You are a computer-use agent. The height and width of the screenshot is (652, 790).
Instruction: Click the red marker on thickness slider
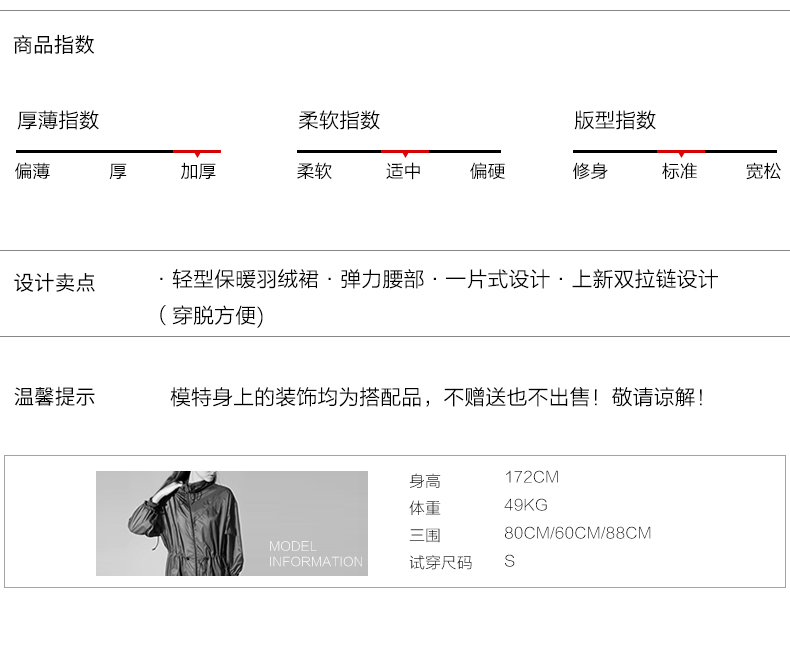[x=197, y=152]
